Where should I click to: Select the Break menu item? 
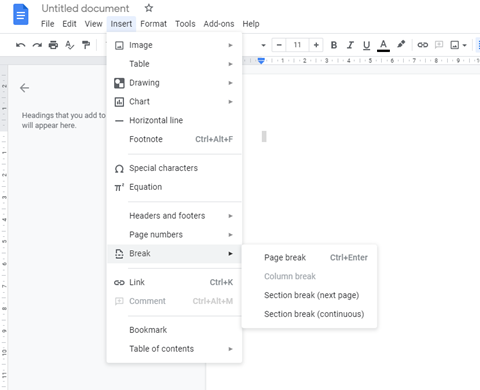click(174, 254)
